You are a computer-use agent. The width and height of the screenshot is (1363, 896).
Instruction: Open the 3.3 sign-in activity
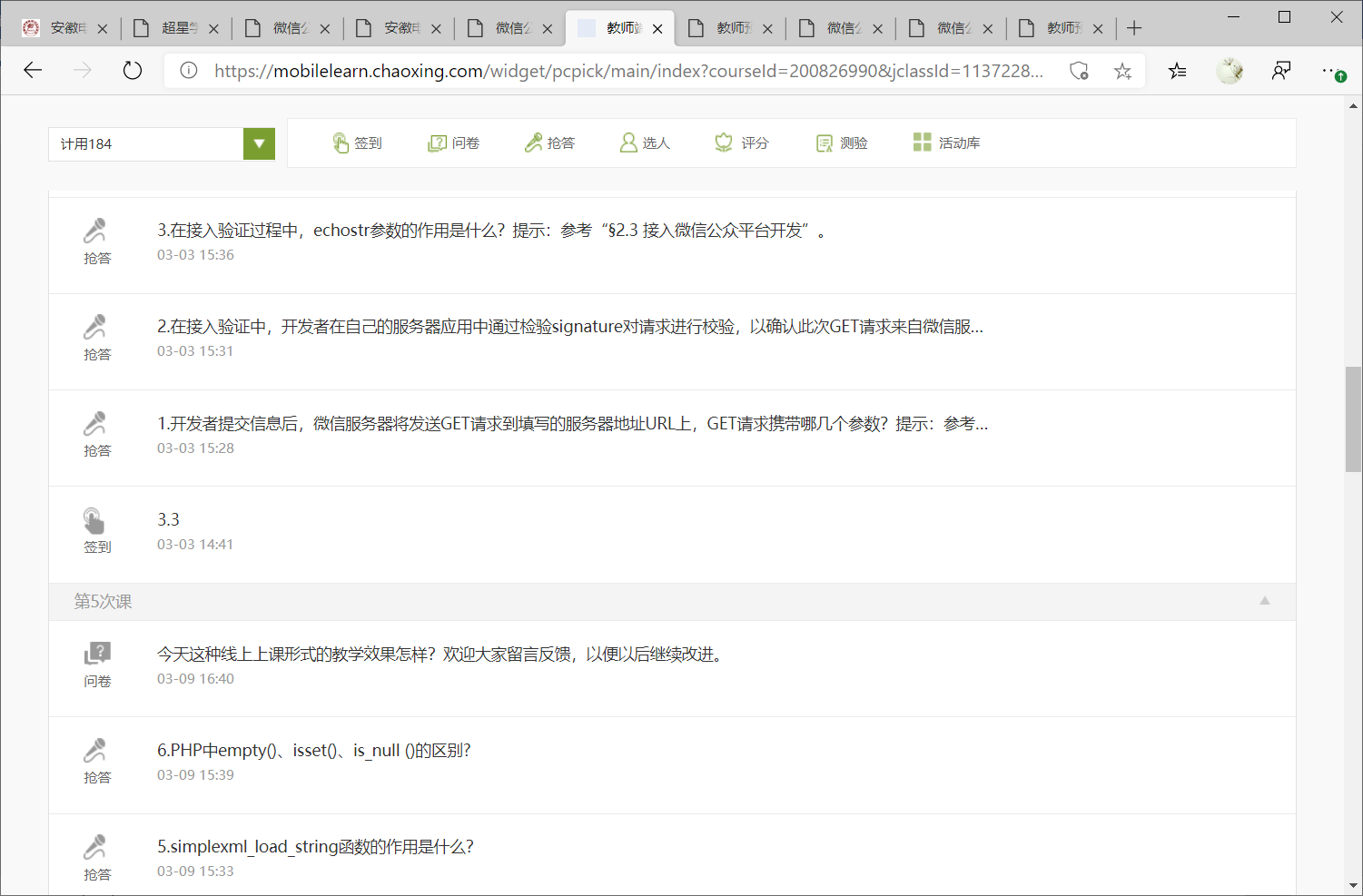click(169, 520)
